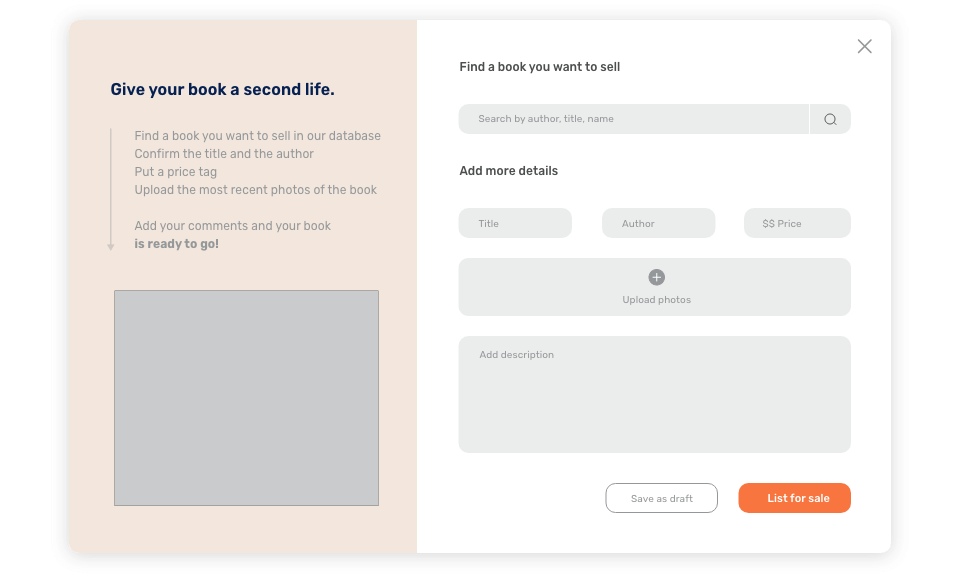Click the Title input field
The image size is (960, 581).
[x=515, y=223]
